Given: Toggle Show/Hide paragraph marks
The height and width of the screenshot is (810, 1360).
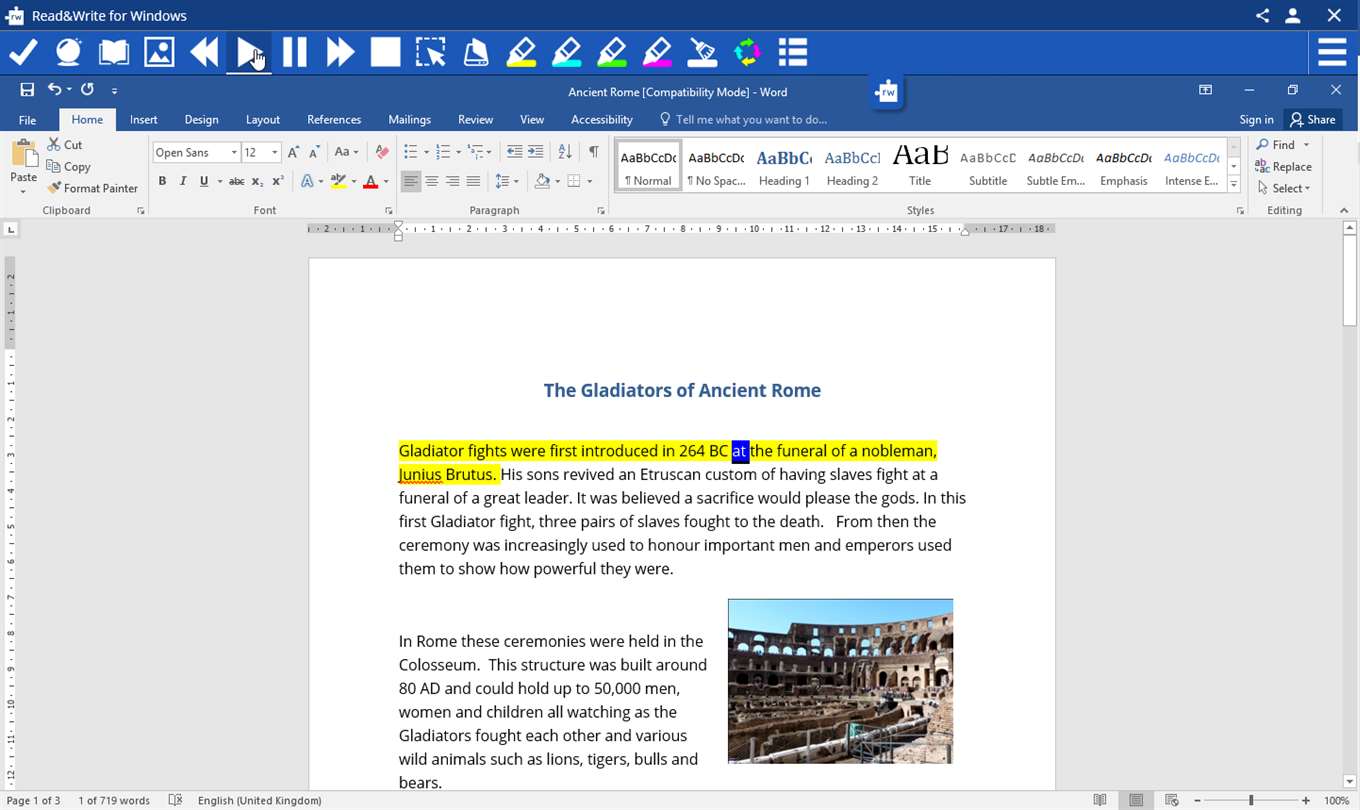Looking at the screenshot, I should click(593, 152).
